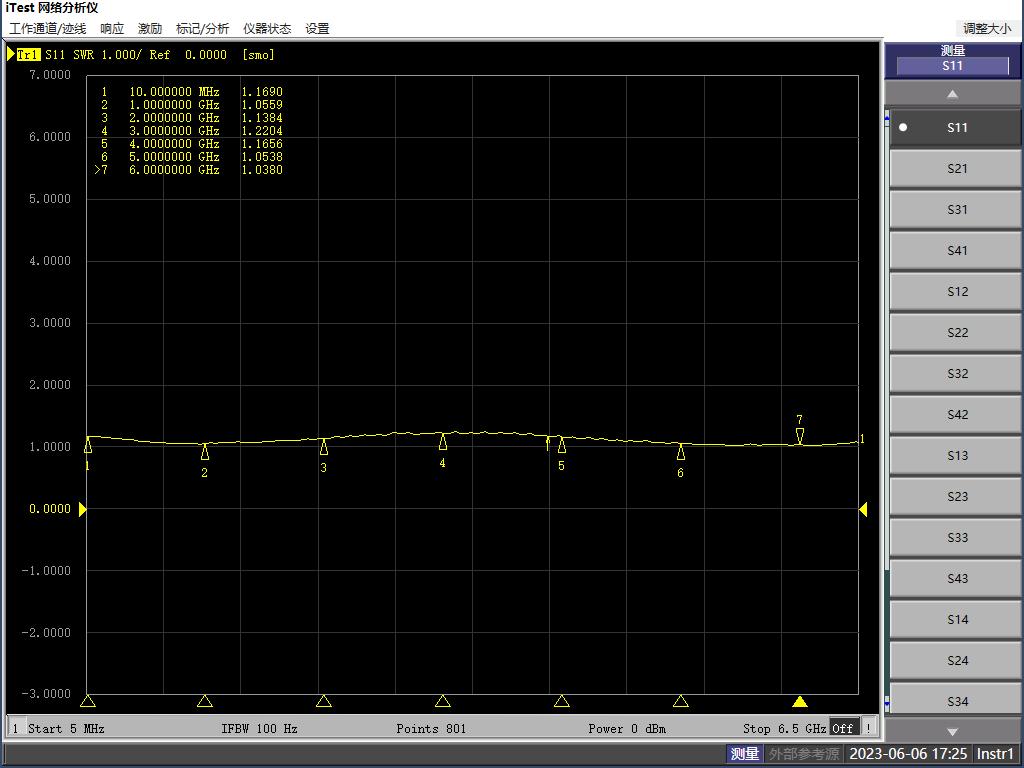Toggle the Off indicator in status bar
Image resolution: width=1024 pixels, height=768 pixels.
tap(843, 728)
